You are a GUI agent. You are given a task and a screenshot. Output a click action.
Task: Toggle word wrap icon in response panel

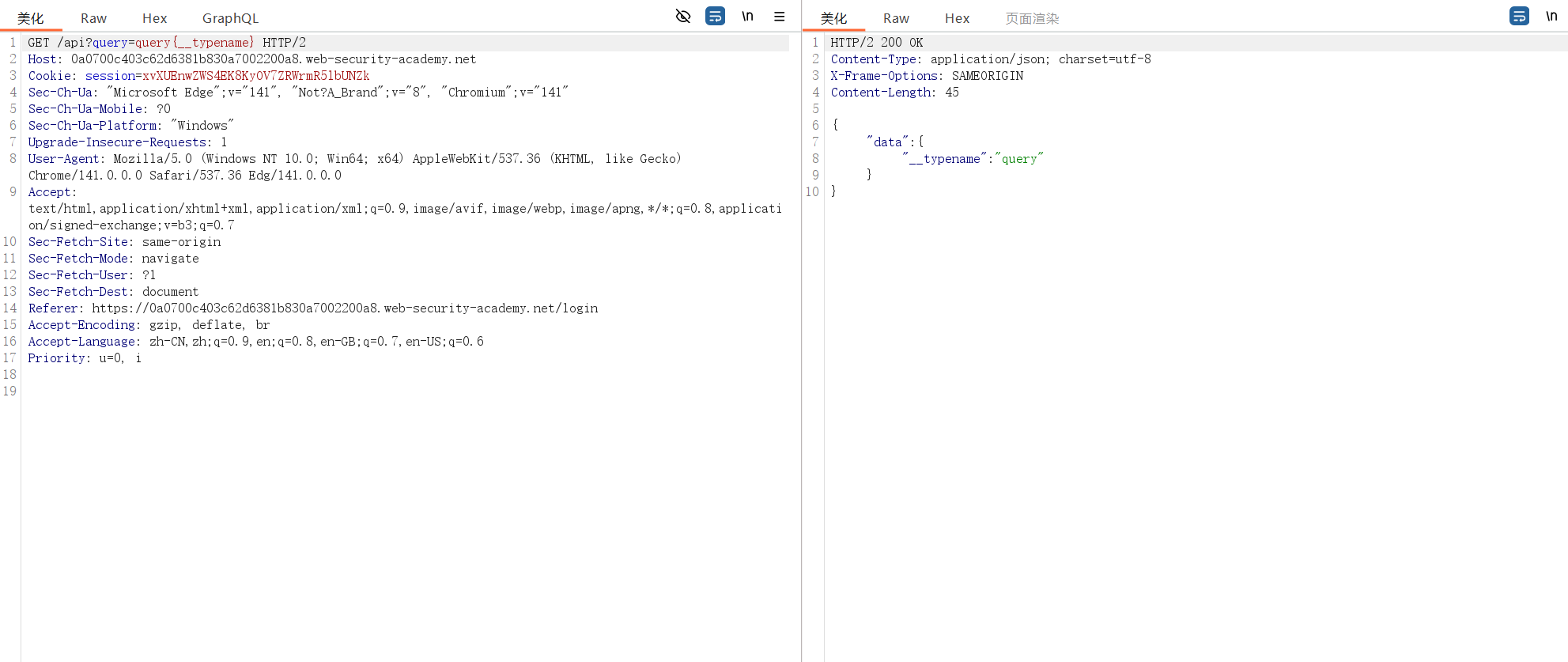click(1519, 16)
